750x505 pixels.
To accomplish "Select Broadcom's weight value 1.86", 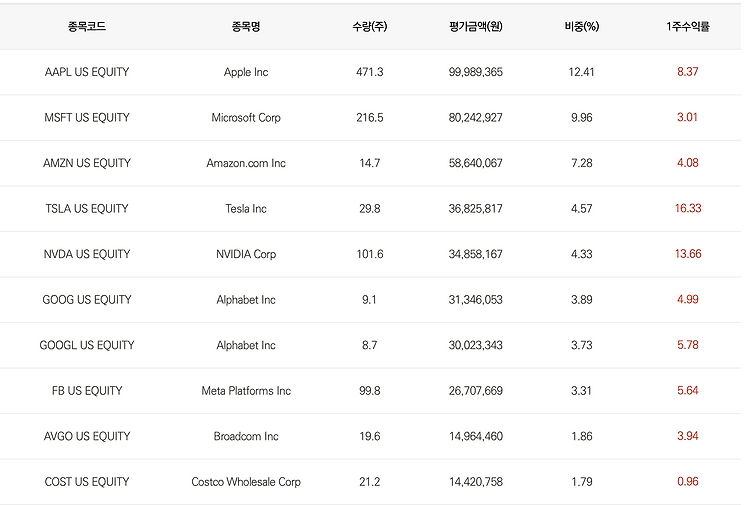I will (x=582, y=436).
